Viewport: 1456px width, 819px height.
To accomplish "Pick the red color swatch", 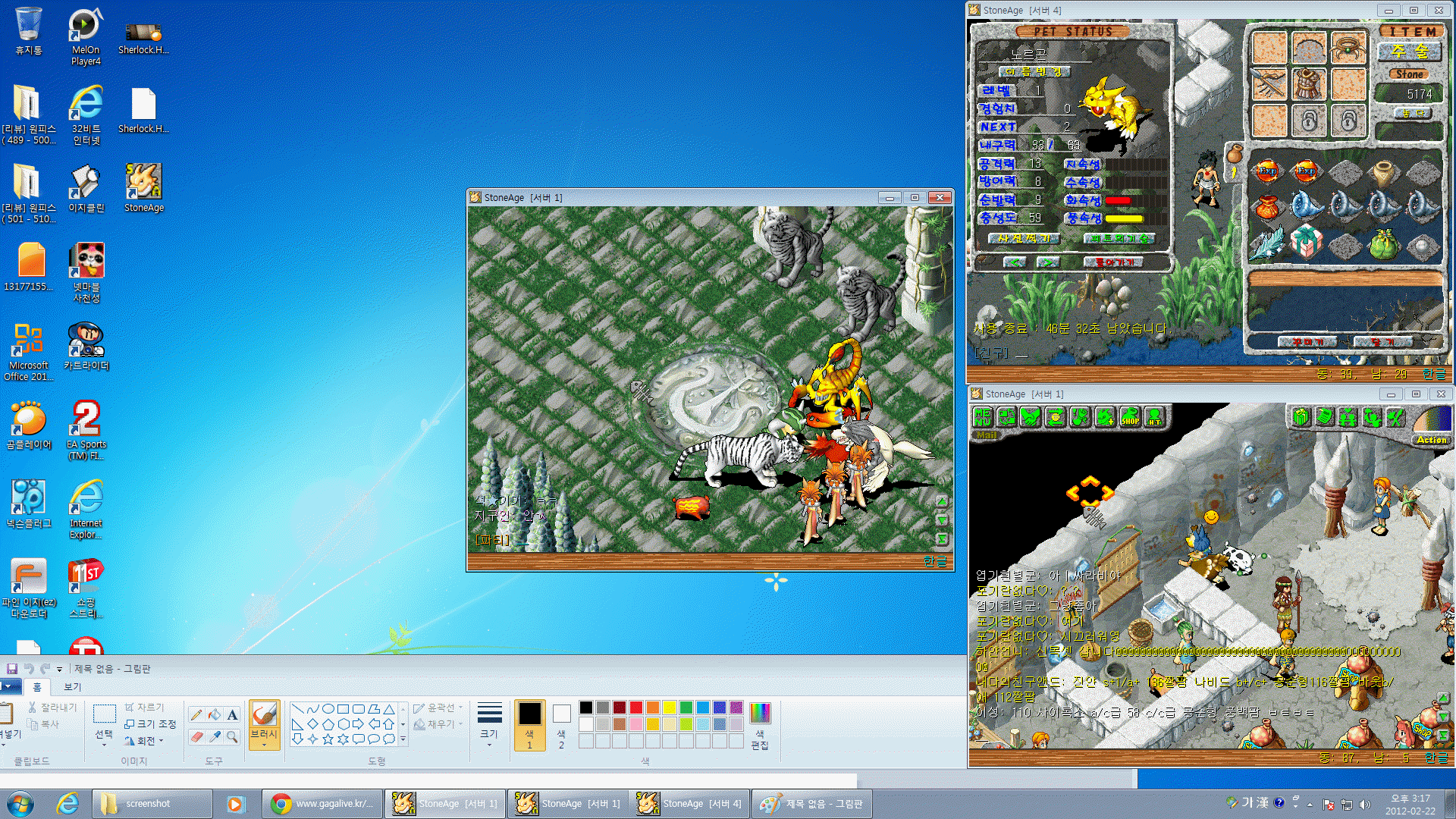I will pos(636,708).
